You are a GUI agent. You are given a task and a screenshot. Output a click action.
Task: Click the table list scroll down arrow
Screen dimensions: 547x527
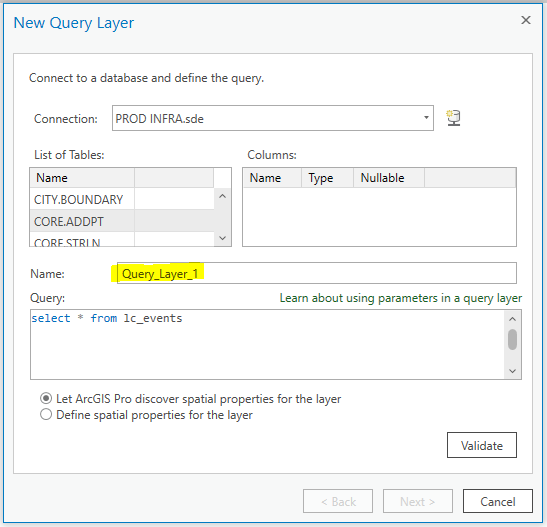click(x=223, y=238)
